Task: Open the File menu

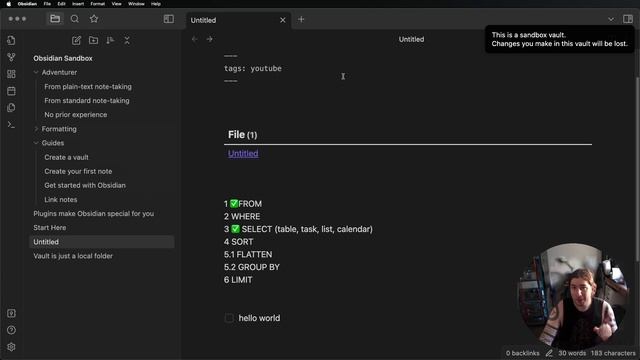Action: [x=47, y=4]
